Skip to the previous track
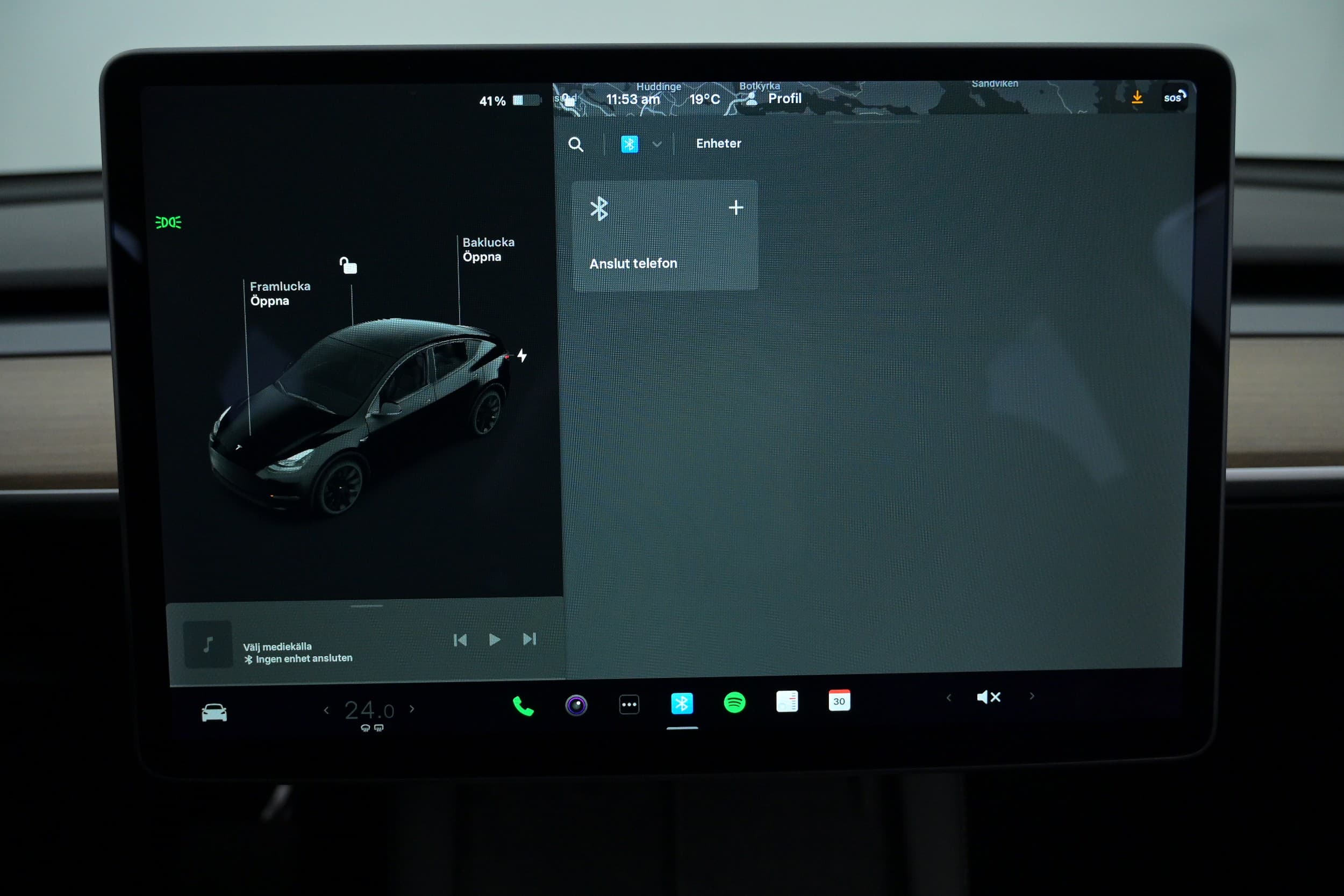Image resolution: width=1344 pixels, height=896 pixels. click(460, 640)
